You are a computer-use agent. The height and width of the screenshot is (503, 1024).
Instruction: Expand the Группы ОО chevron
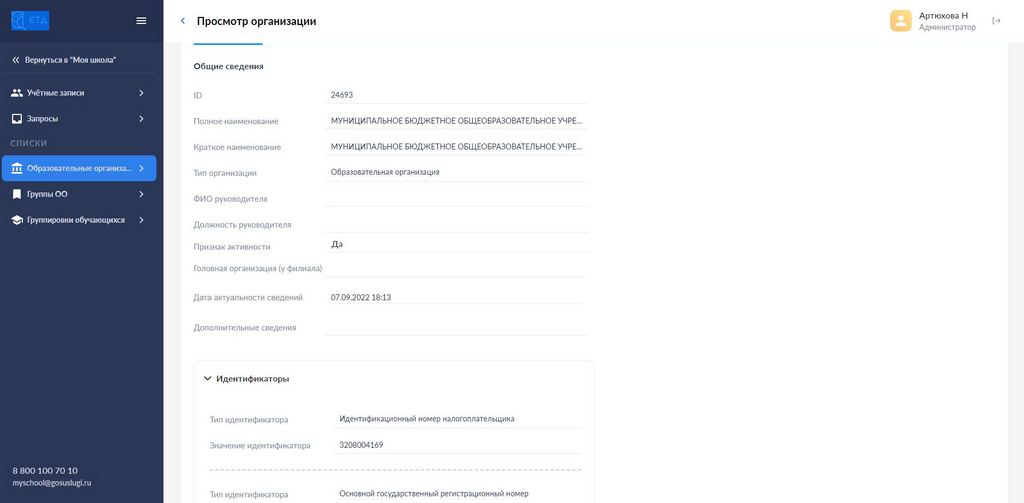[x=141, y=194]
